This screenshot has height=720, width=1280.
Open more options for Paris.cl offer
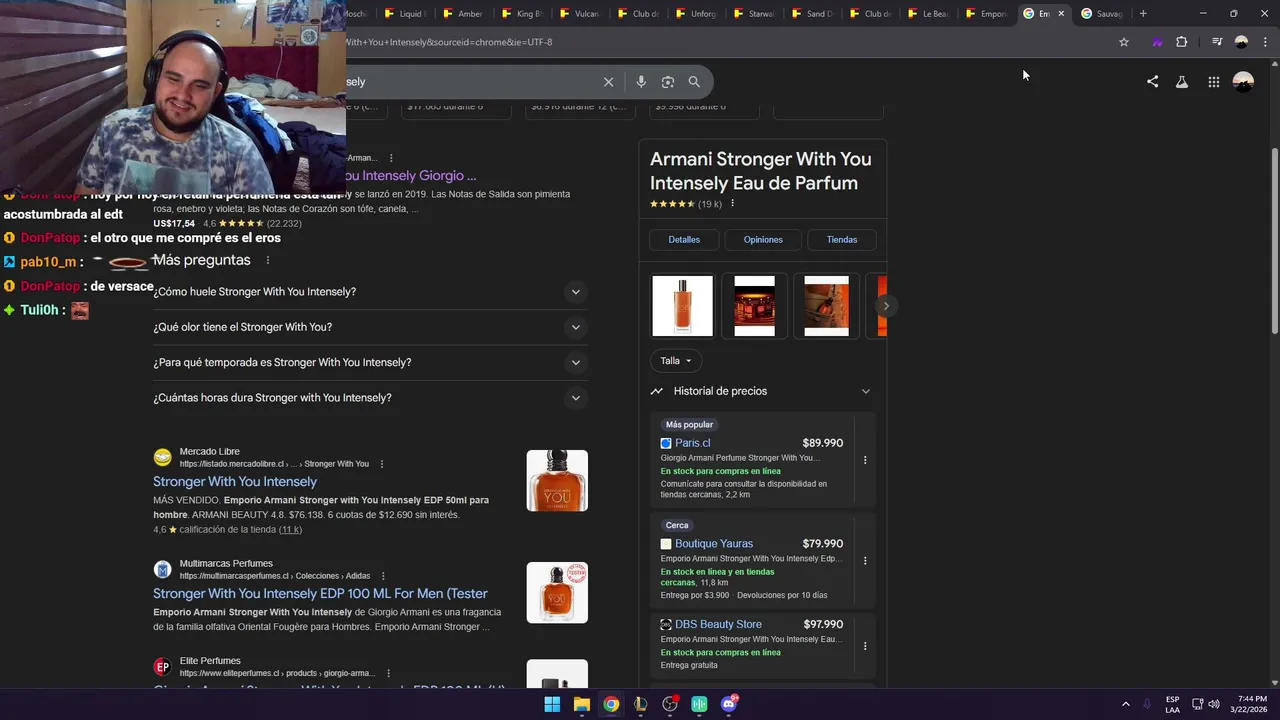(865, 460)
